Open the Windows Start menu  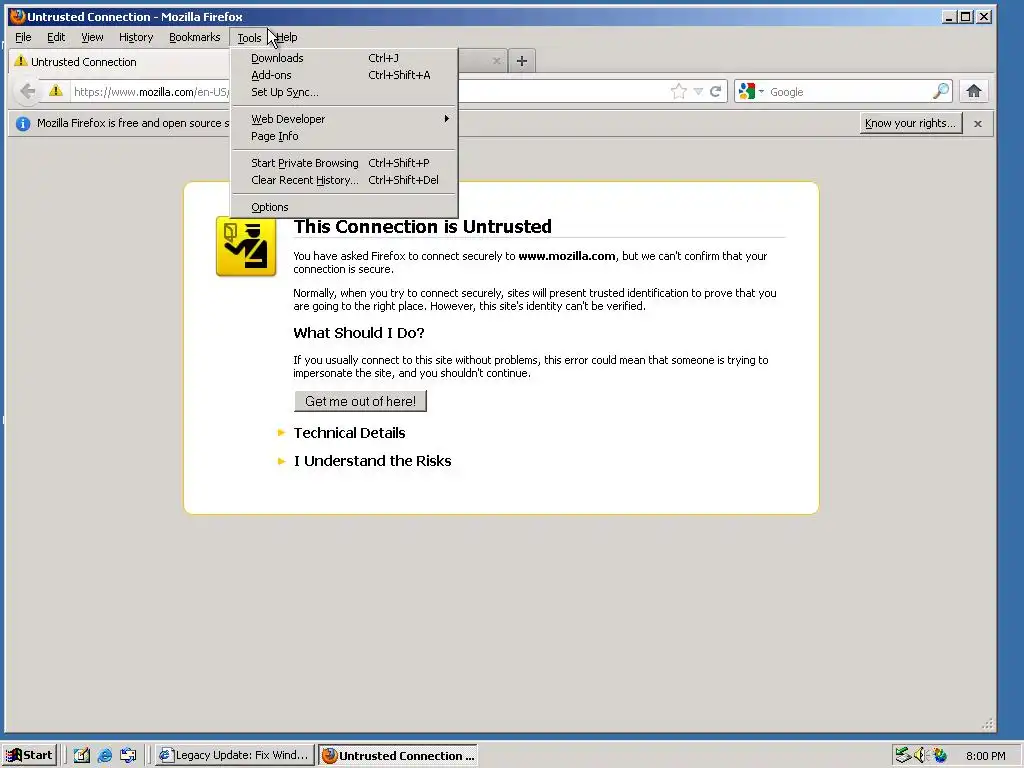(29, 756)
